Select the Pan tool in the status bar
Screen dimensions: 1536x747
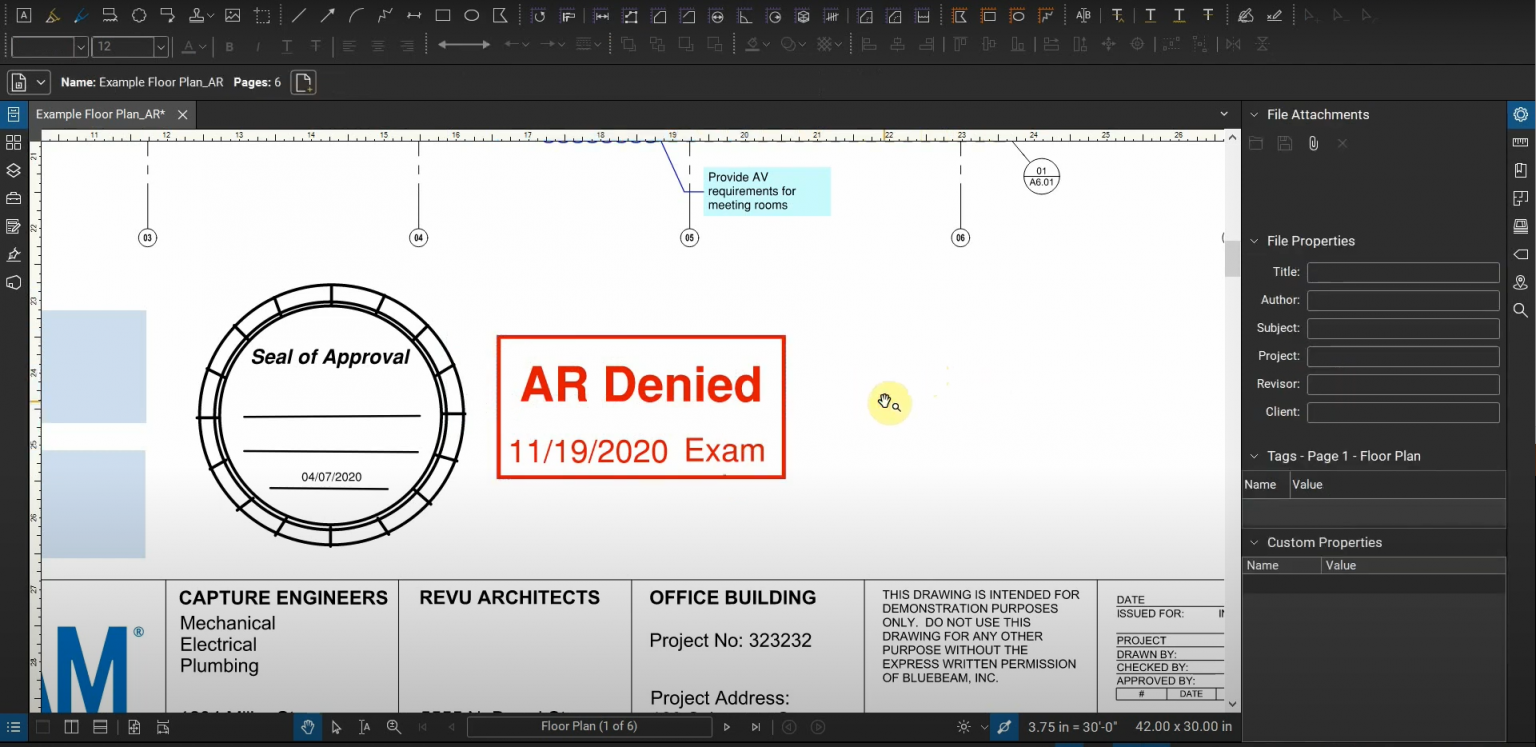click(x=308, y=727)
